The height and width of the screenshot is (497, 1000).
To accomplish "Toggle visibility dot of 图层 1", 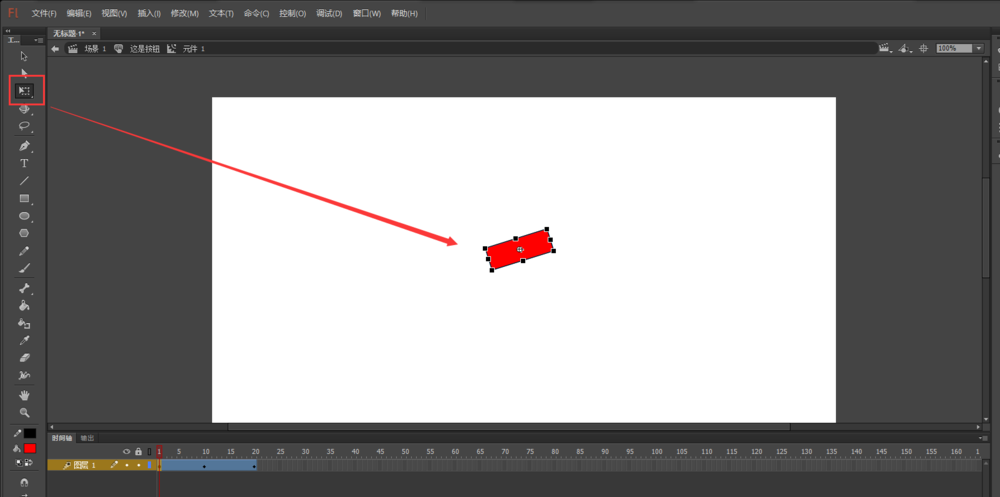I will pos(127,465).
